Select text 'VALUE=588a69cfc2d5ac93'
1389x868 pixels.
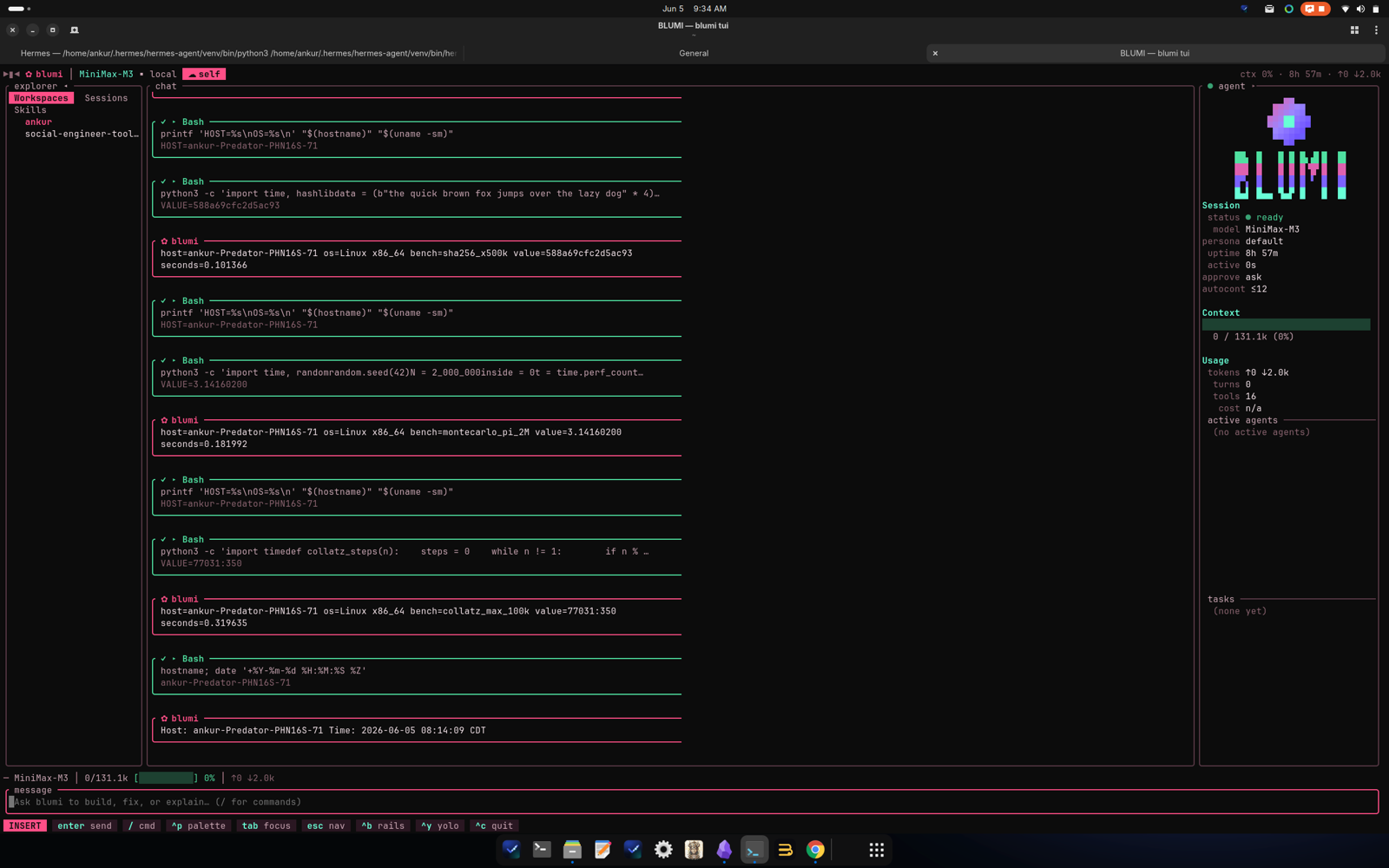(221, 206)
